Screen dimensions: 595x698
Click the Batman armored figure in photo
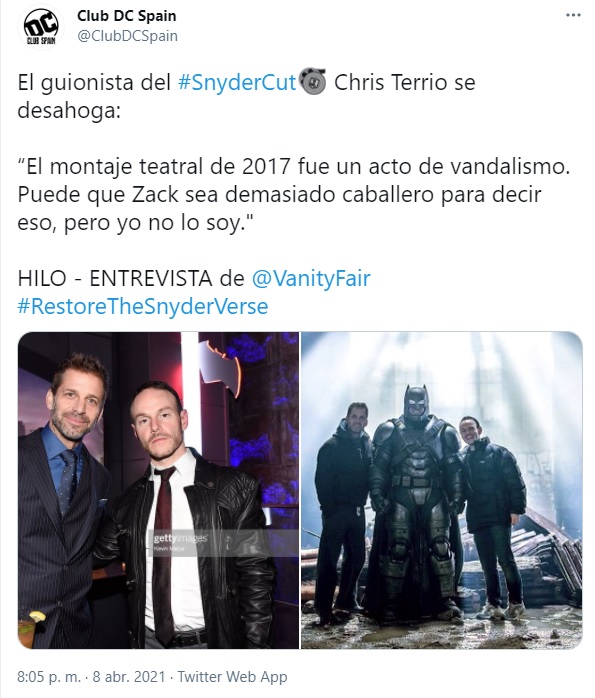[x=416, y=499]
